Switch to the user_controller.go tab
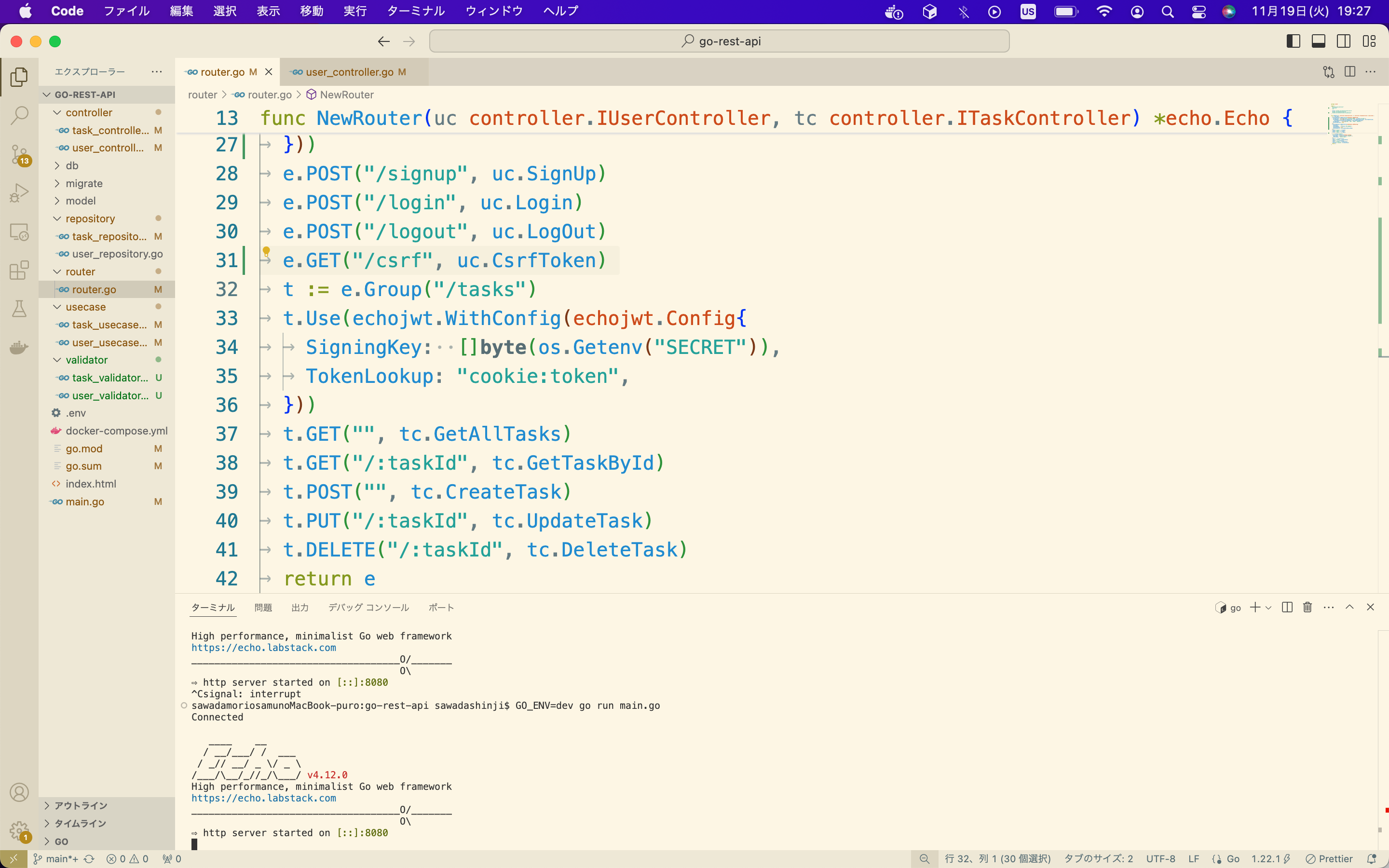The height and width of the screenshot is (868, 1389). pyautogui.click(x=349, y=72)
